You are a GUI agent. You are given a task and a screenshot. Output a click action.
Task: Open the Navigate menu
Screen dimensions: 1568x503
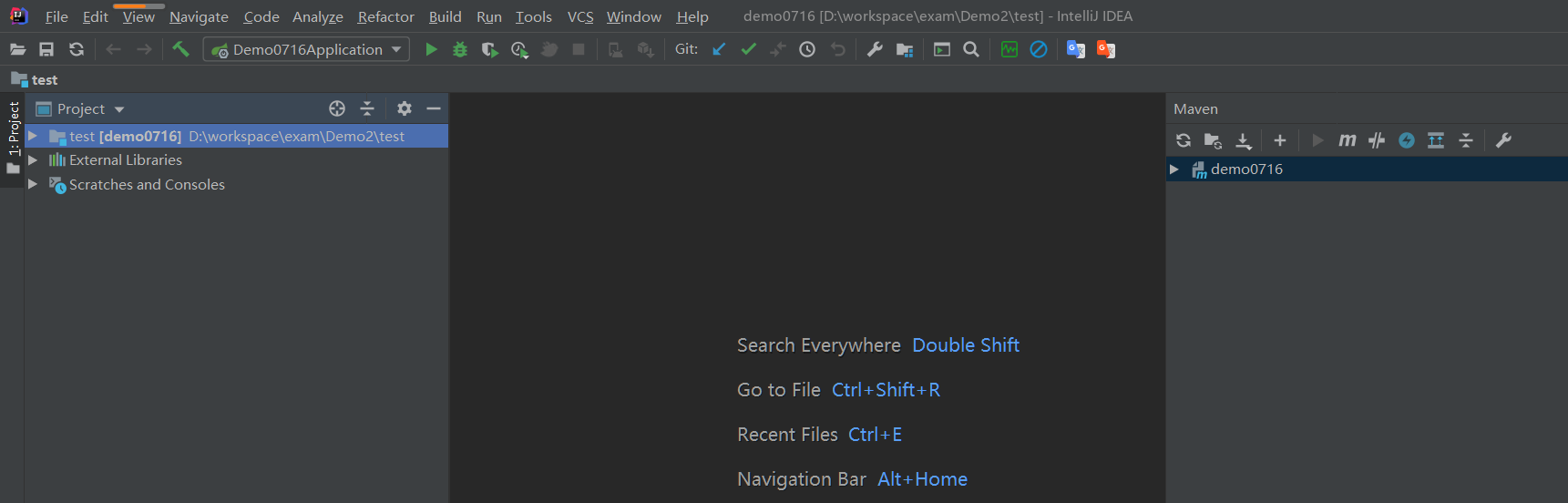[x=199, y=16]
